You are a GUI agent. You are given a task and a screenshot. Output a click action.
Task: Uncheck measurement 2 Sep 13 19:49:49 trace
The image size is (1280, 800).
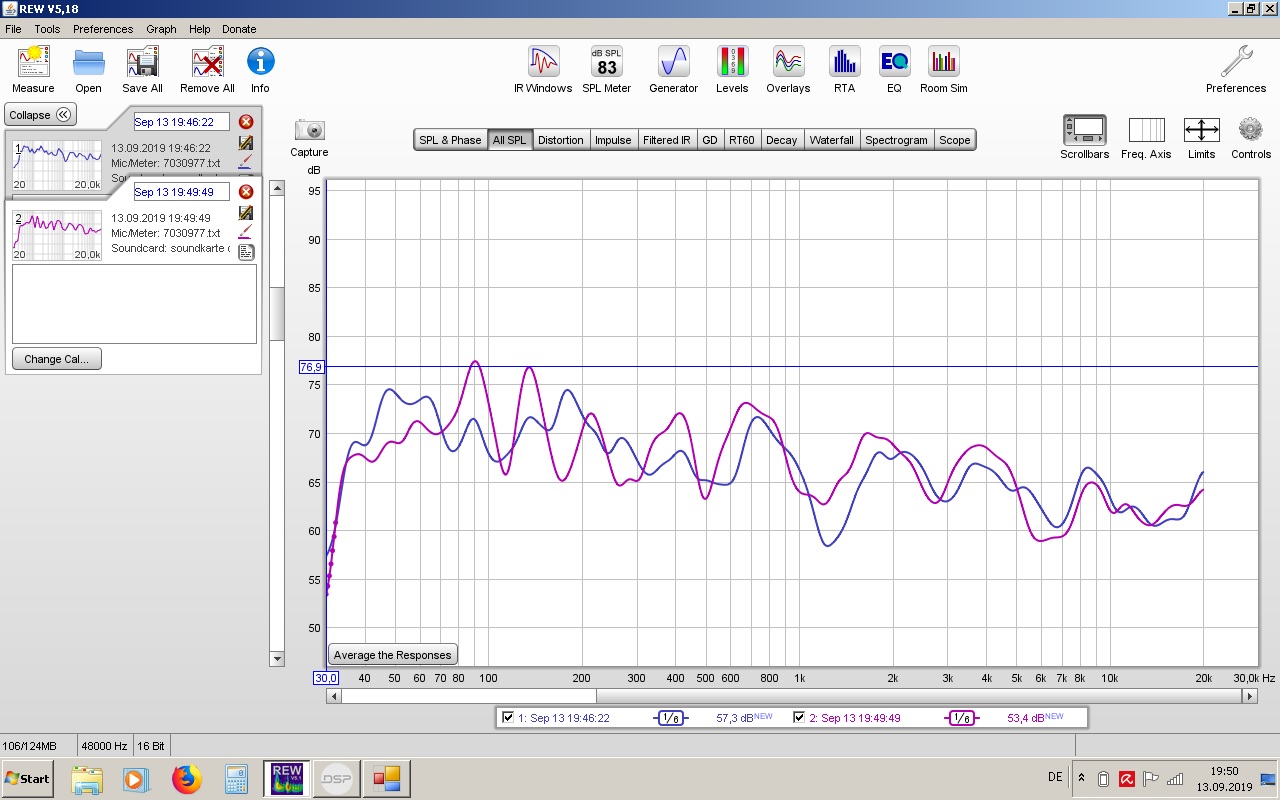800,717
